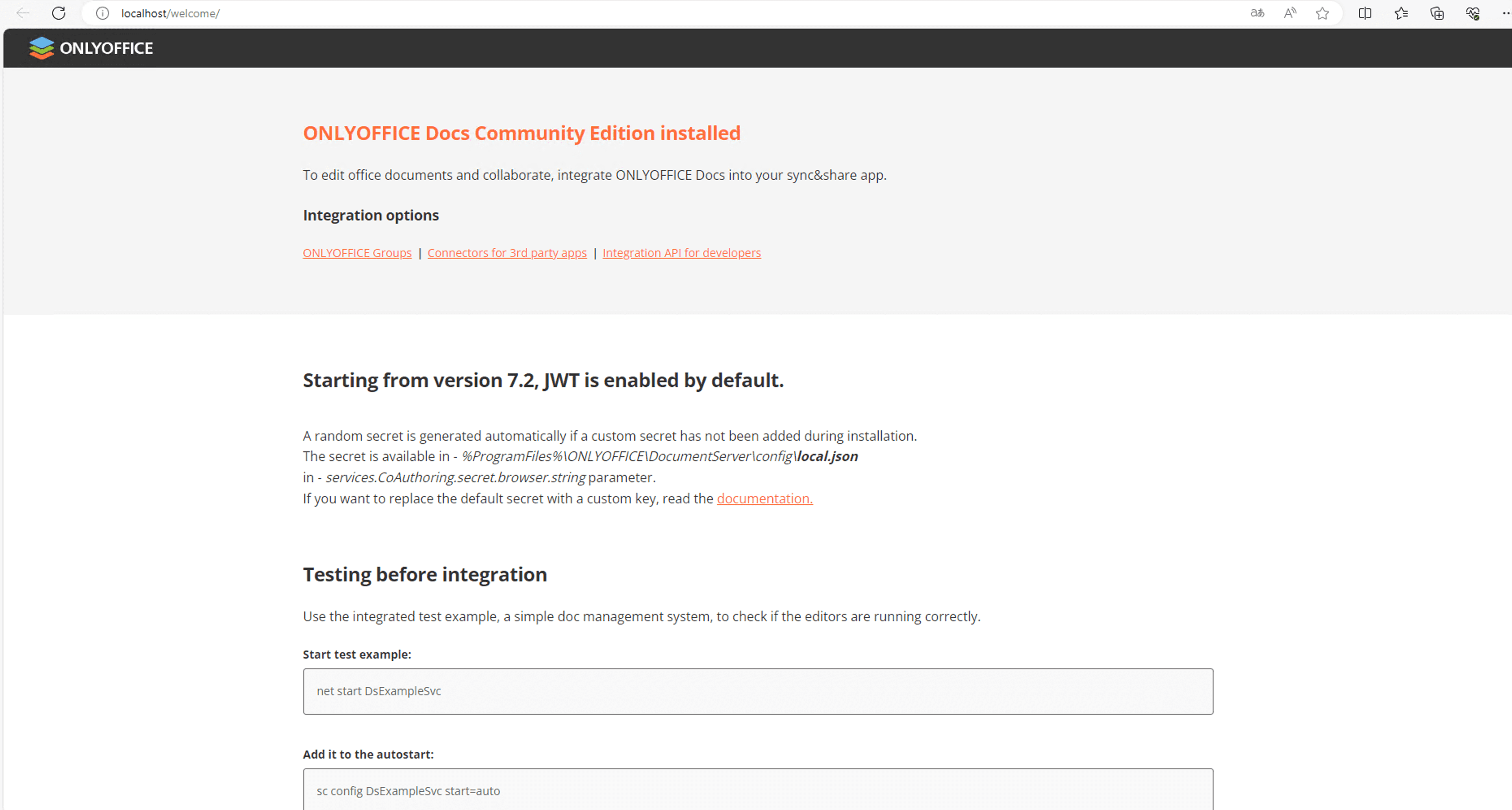Screen dimensions: 1512x810
Task: Add this page to favorites star
Action: [1322, 13]
